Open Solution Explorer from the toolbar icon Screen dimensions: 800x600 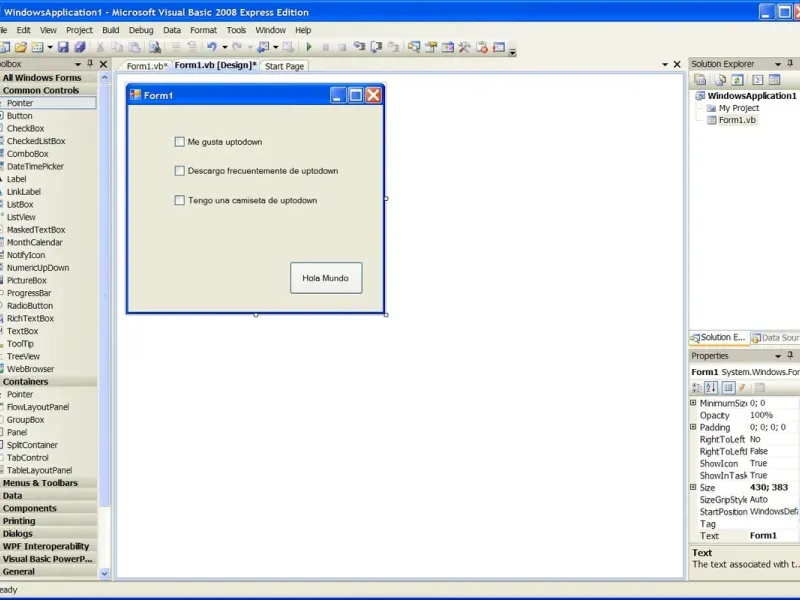click(x=414, y=47)
